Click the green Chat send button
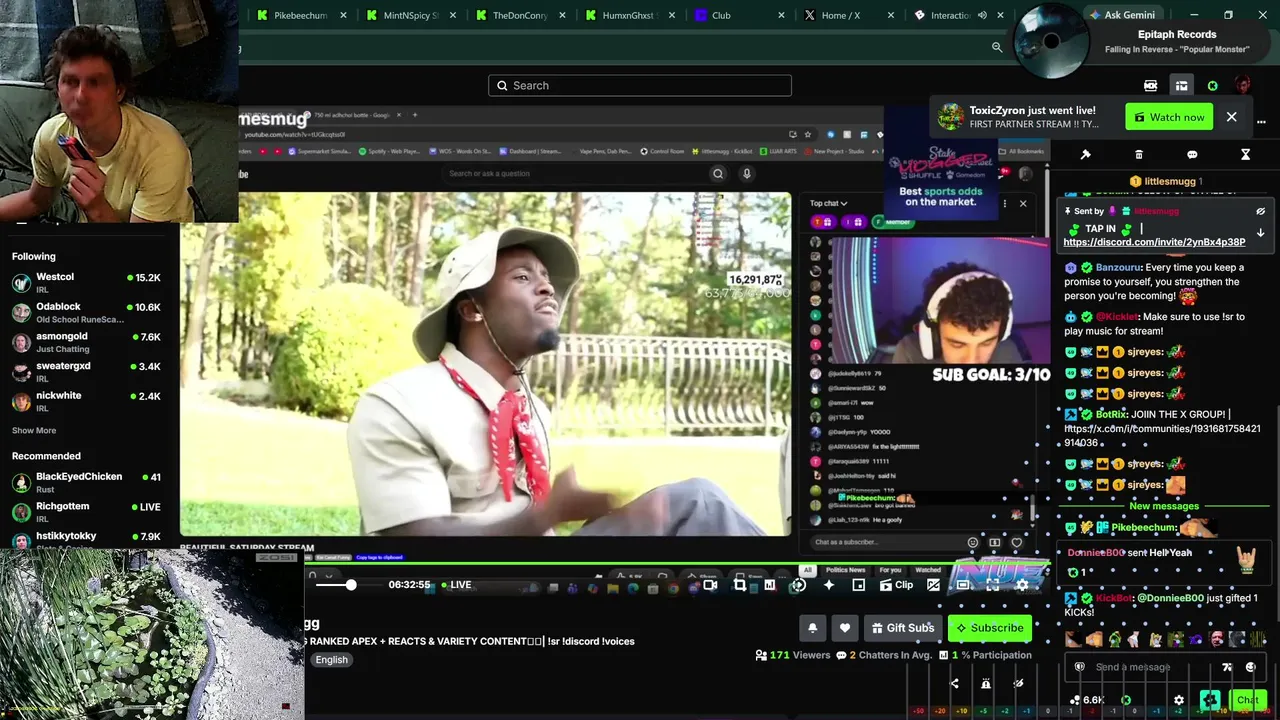 click(1246, 700)
